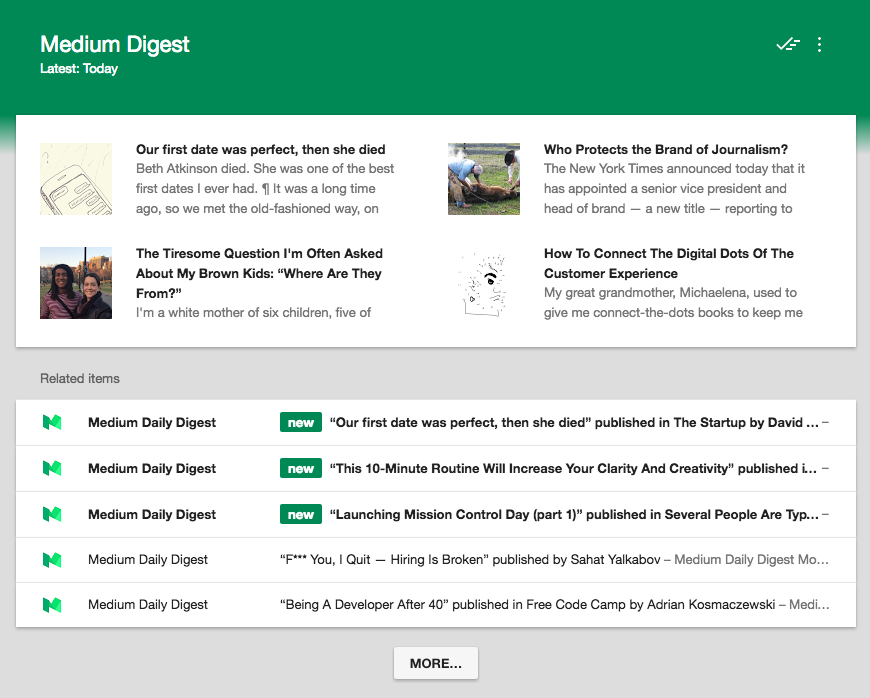Select Medium logo on the Clarity And Creativity row
The width and height of the screenshot is (870, 698).
[51, 468]
